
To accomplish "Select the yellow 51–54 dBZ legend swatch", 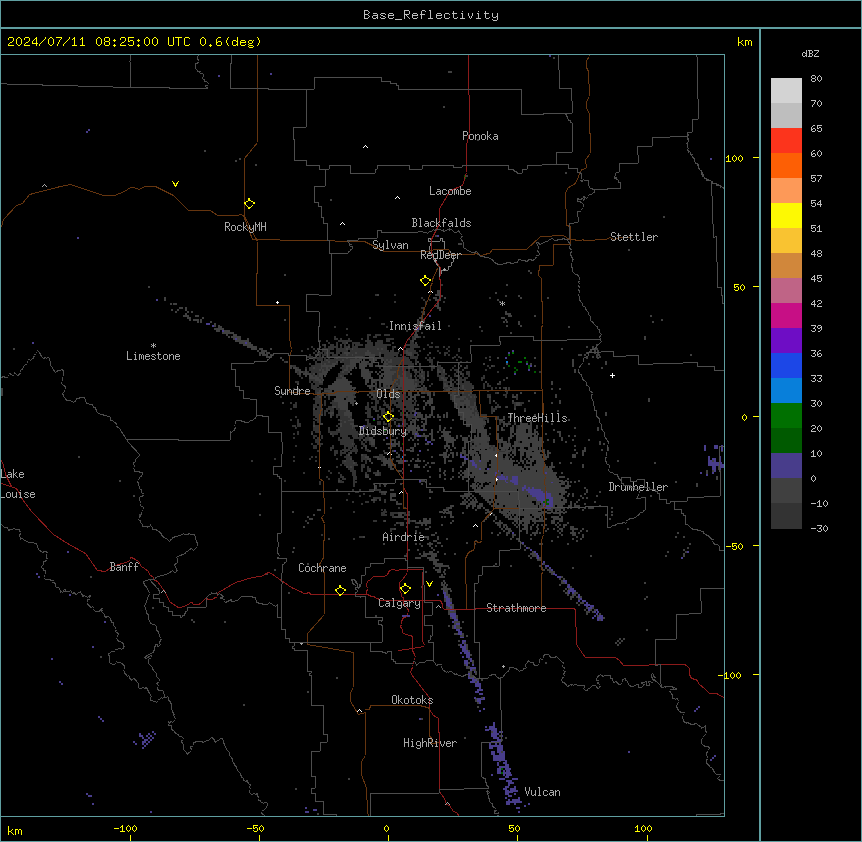I will pyautogui.click(x=786, y=215).
